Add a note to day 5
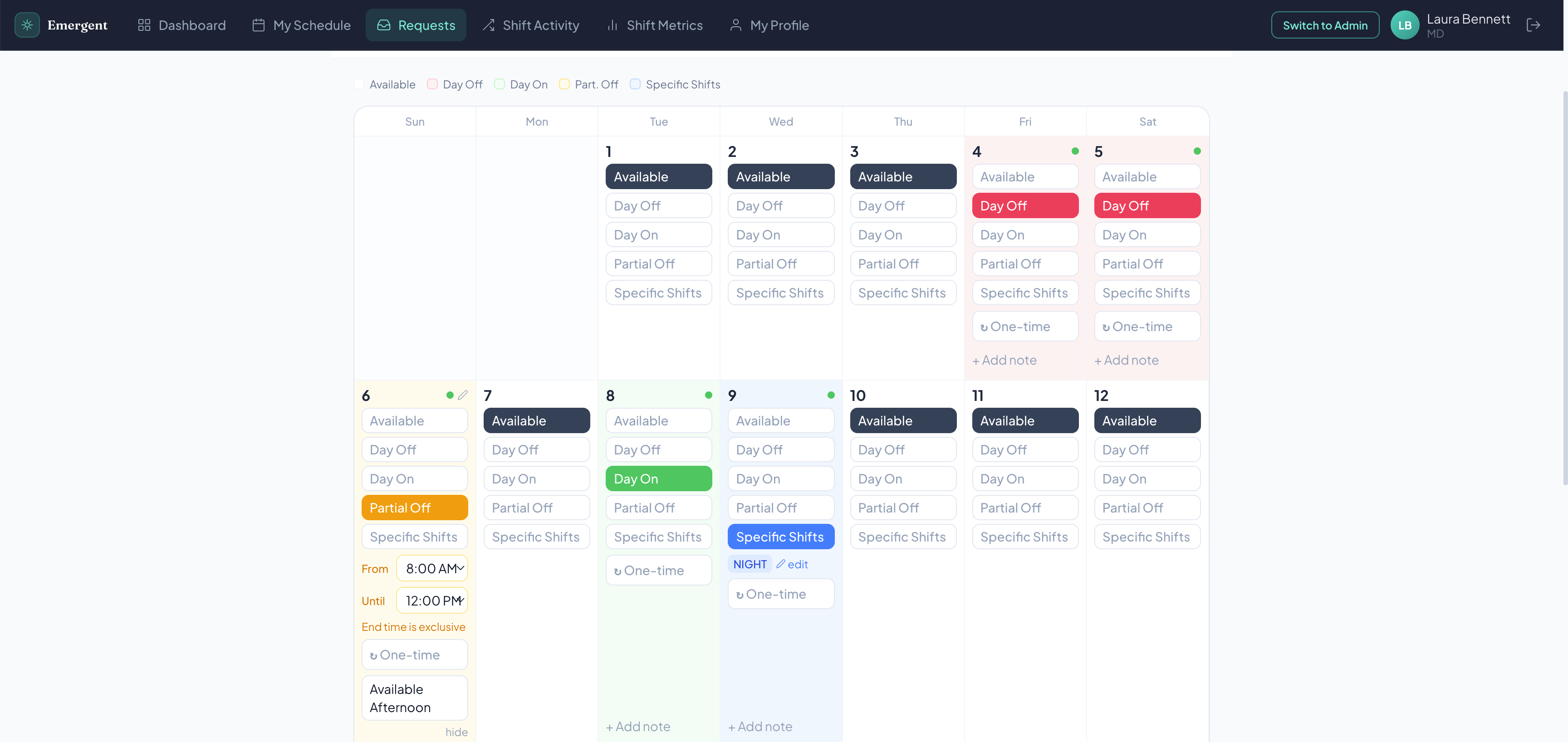Screen dimensions: 1568x742 pyautogui.click(x=1127, y=361)
